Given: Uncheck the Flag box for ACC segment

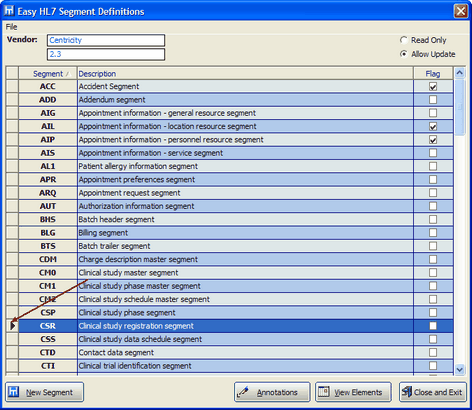Looking at the screenshot, I should [433, 87].
